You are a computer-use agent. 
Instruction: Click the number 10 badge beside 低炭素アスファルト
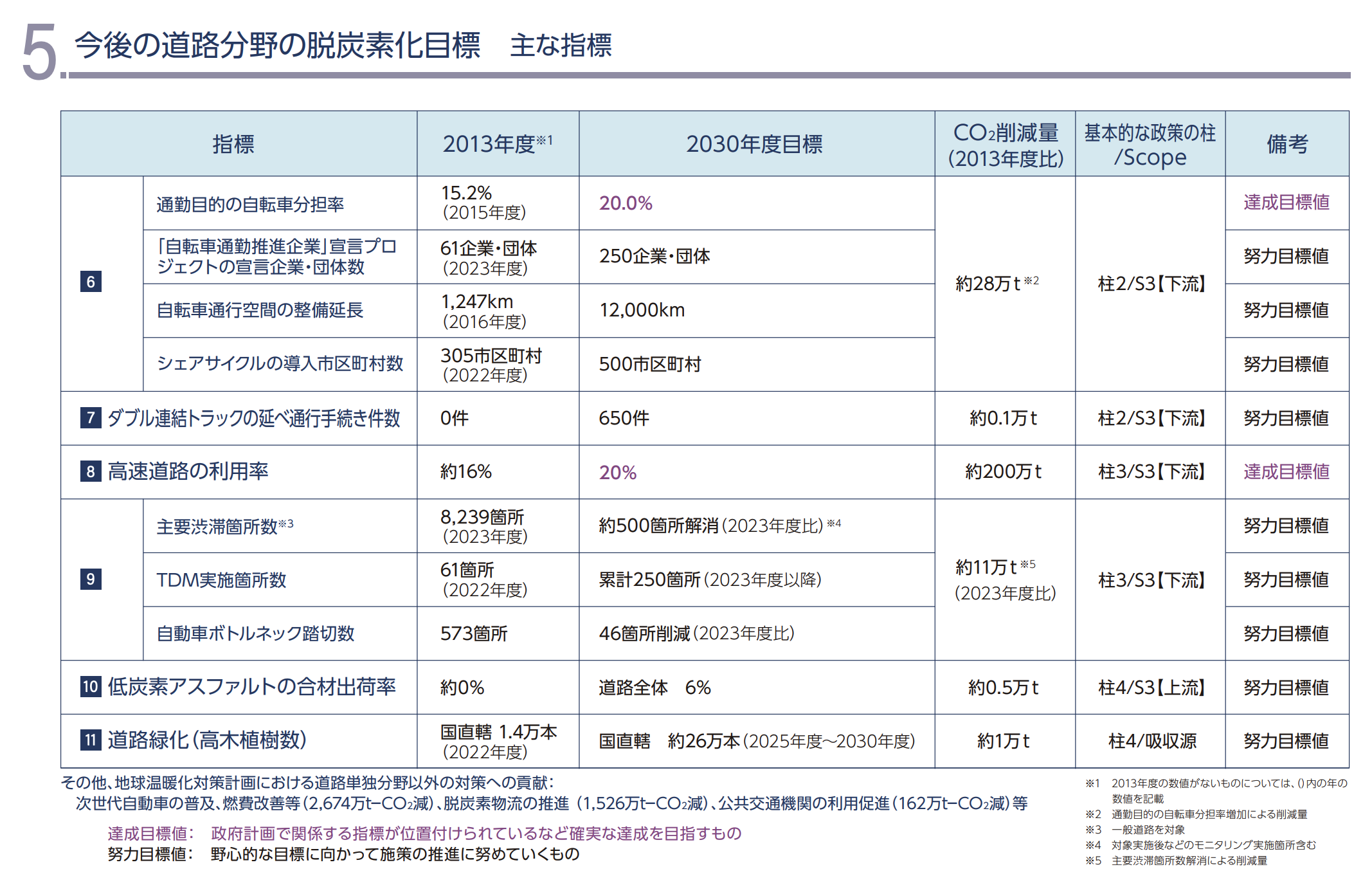click(91, 686)
